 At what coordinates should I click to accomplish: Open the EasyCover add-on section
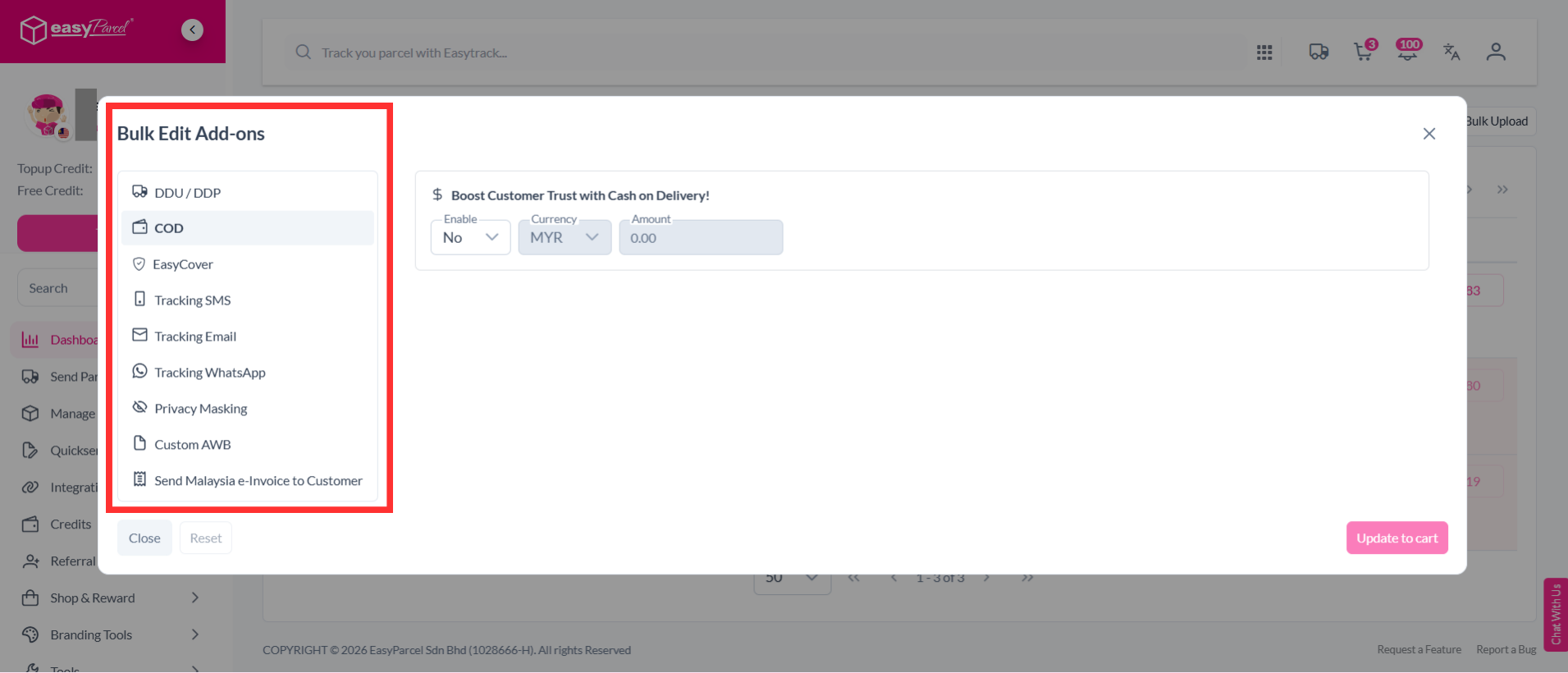pos(248,264)
